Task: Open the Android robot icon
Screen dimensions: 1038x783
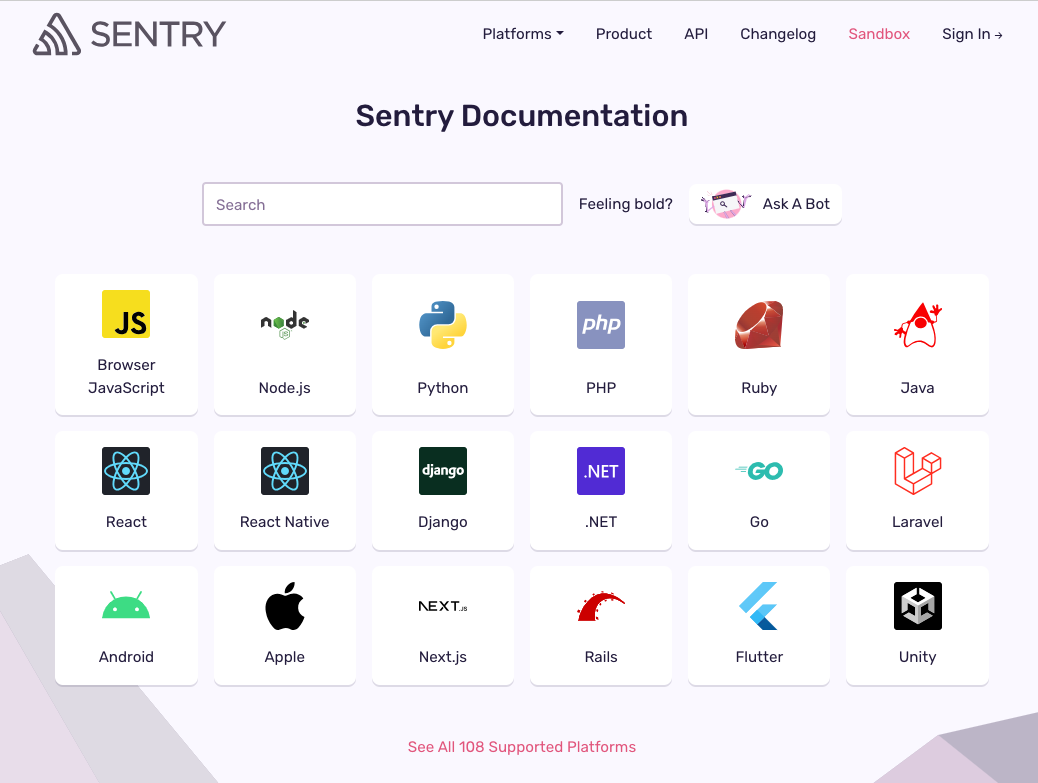Action: click(126, 605)
